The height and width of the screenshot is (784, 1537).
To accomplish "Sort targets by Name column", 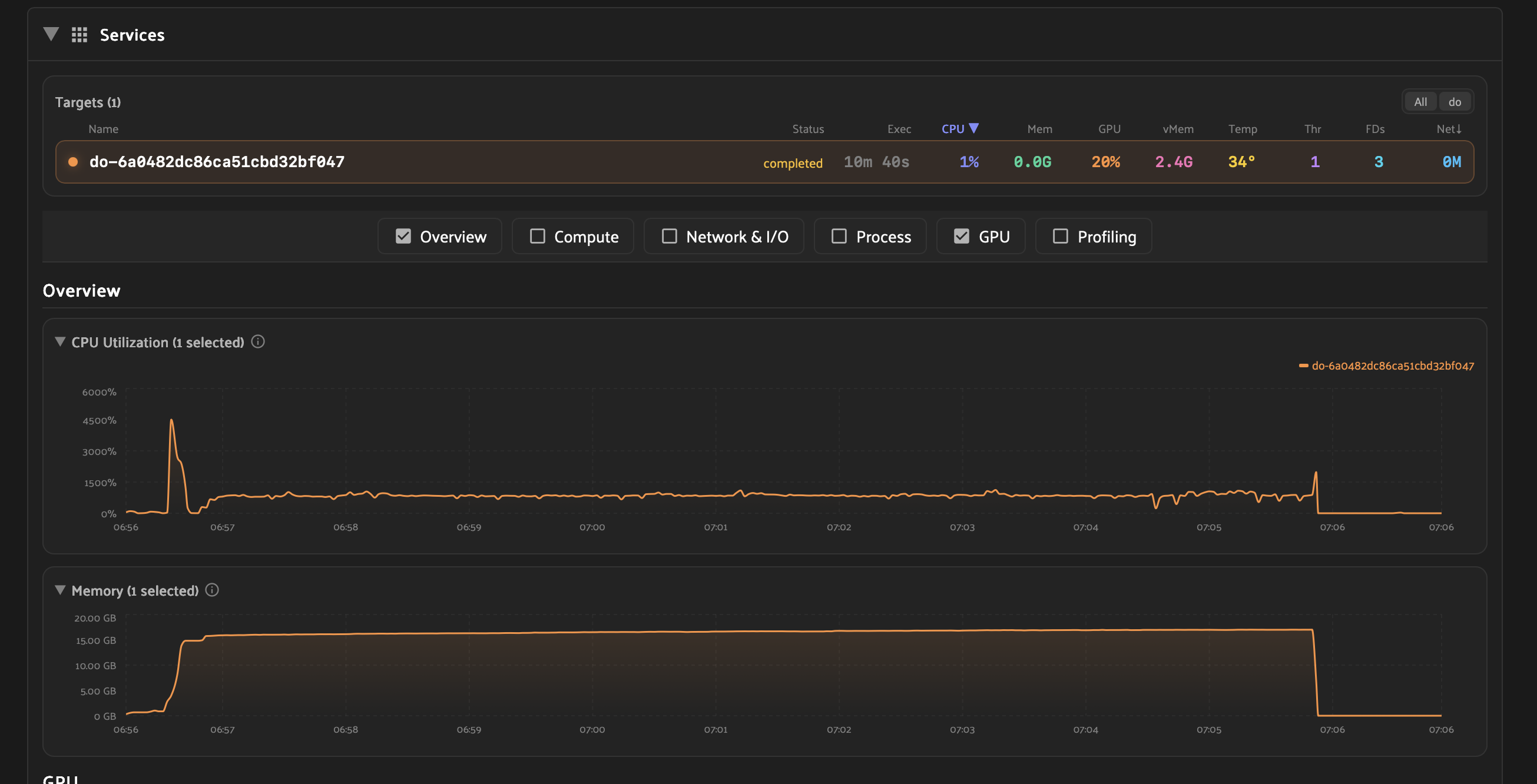I will pyautogui.click(x=103, y=129).
